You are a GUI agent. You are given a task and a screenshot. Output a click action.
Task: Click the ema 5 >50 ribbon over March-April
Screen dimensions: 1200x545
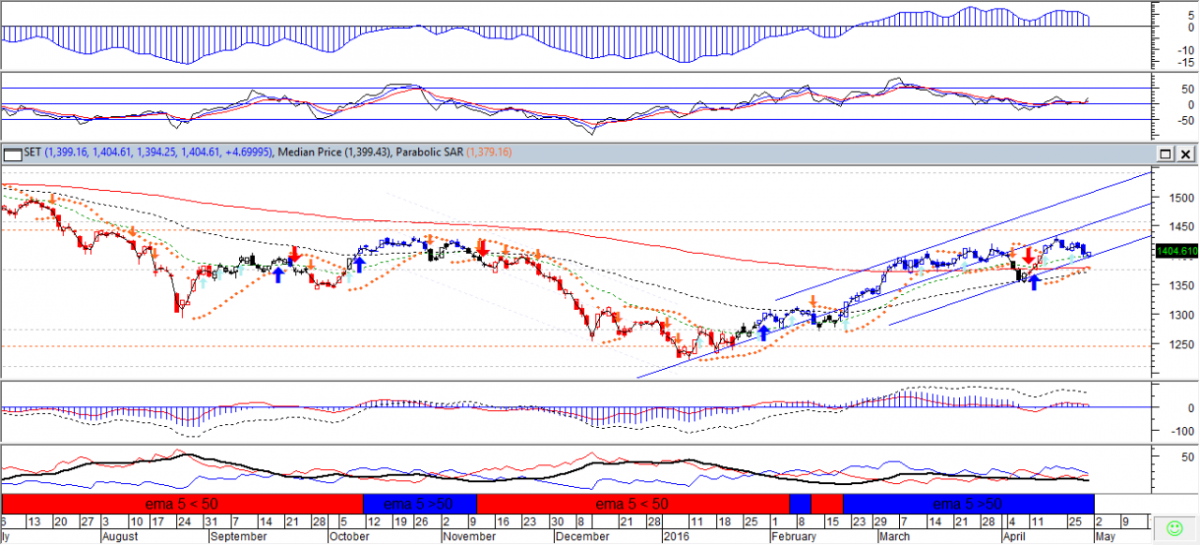968,503
